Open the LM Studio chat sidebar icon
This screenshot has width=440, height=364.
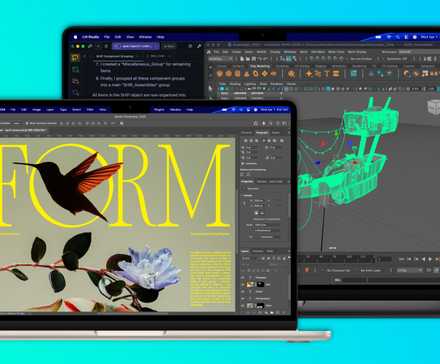[76, 58]
